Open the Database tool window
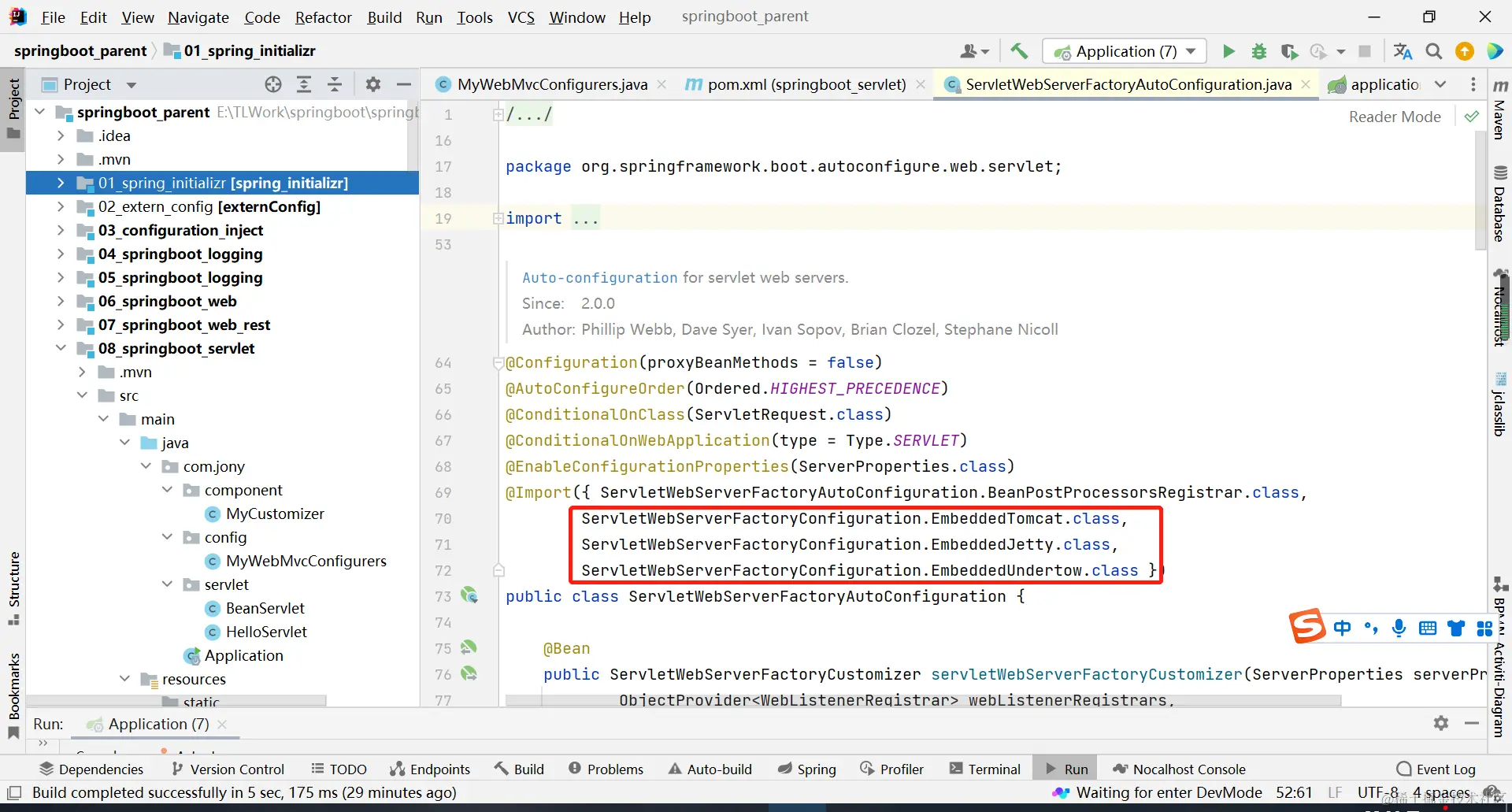This screenshot has width=1512, height=812. click(x=1500, y=203)
